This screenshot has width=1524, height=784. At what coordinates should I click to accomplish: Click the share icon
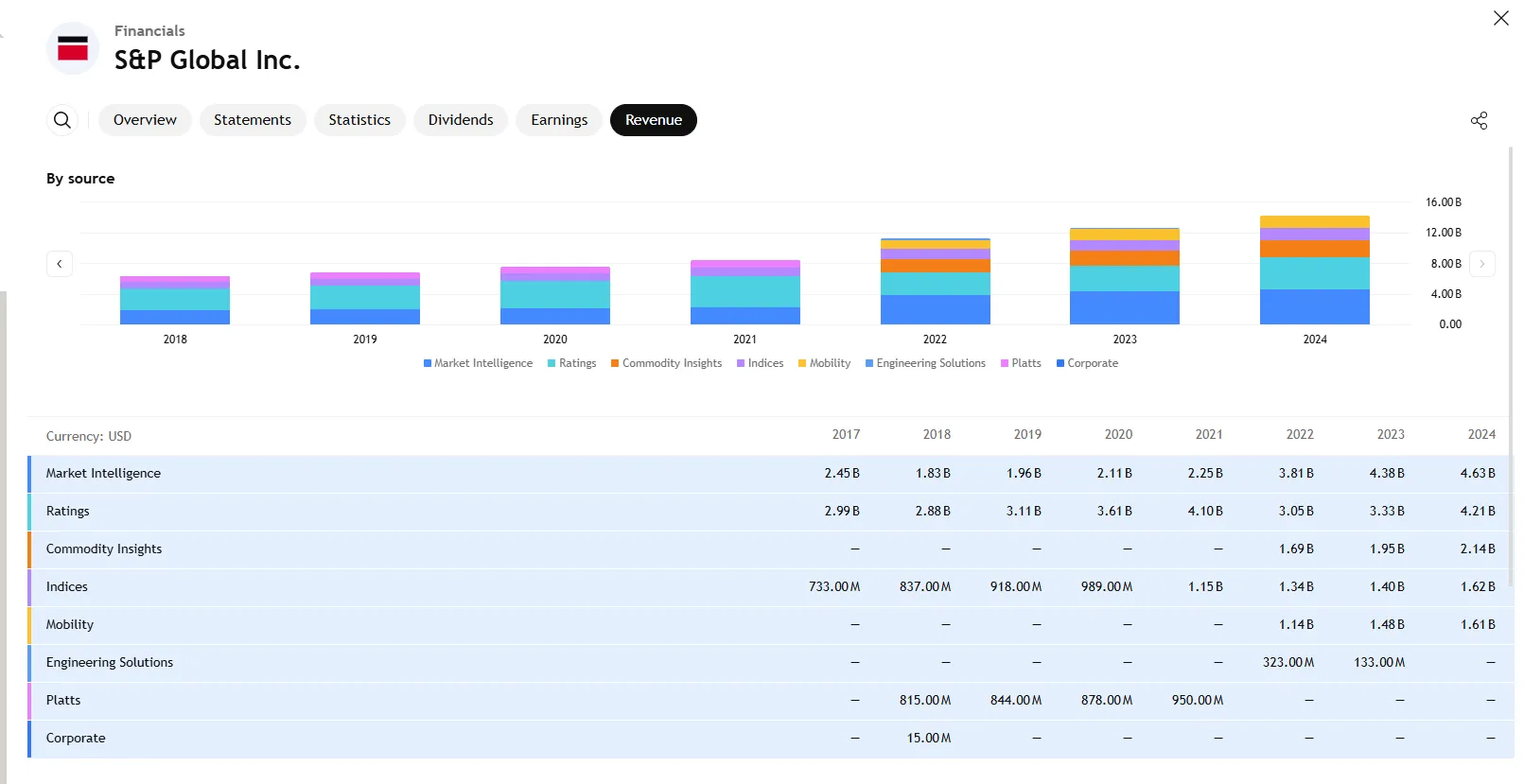pyautogui.click(x=1480, y=120)
